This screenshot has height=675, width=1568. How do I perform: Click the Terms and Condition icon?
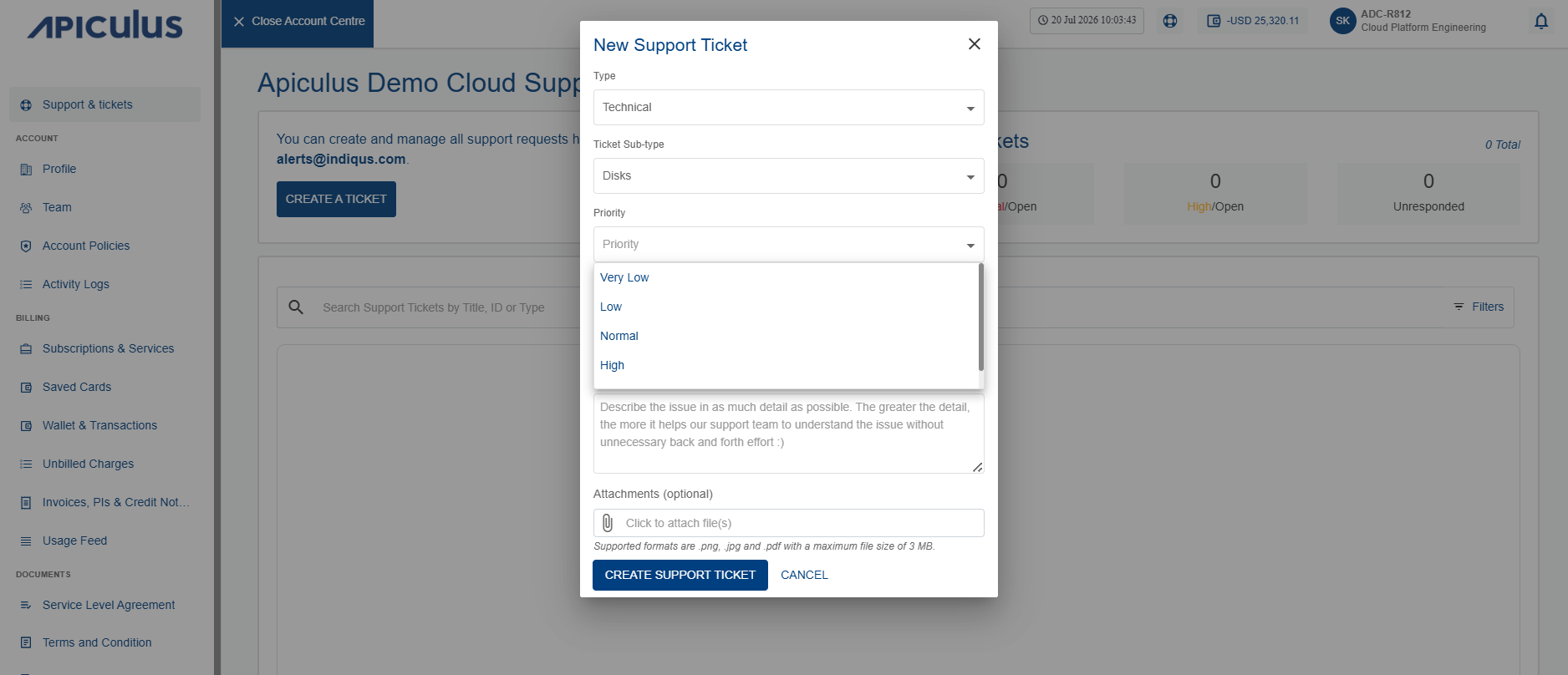pyautogui.click(x=26, y=643)
